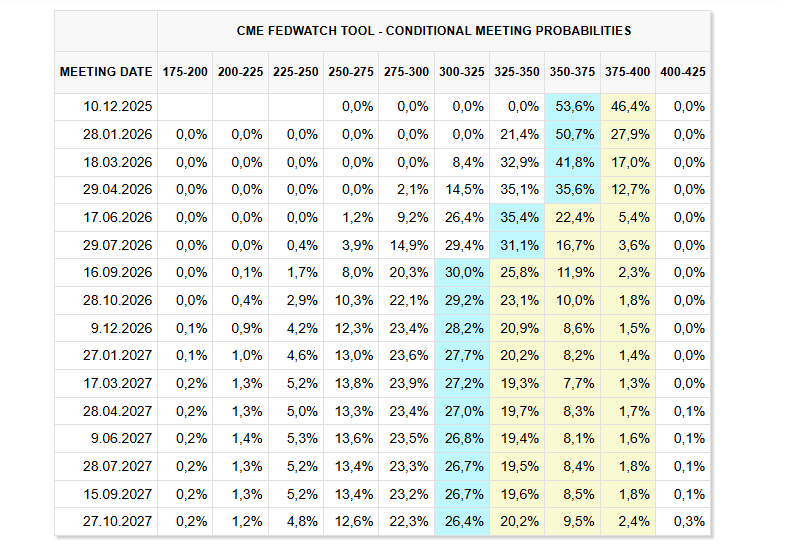
Task: Select the highlighted 35,4% cell
Action: [x=519, y=217]
